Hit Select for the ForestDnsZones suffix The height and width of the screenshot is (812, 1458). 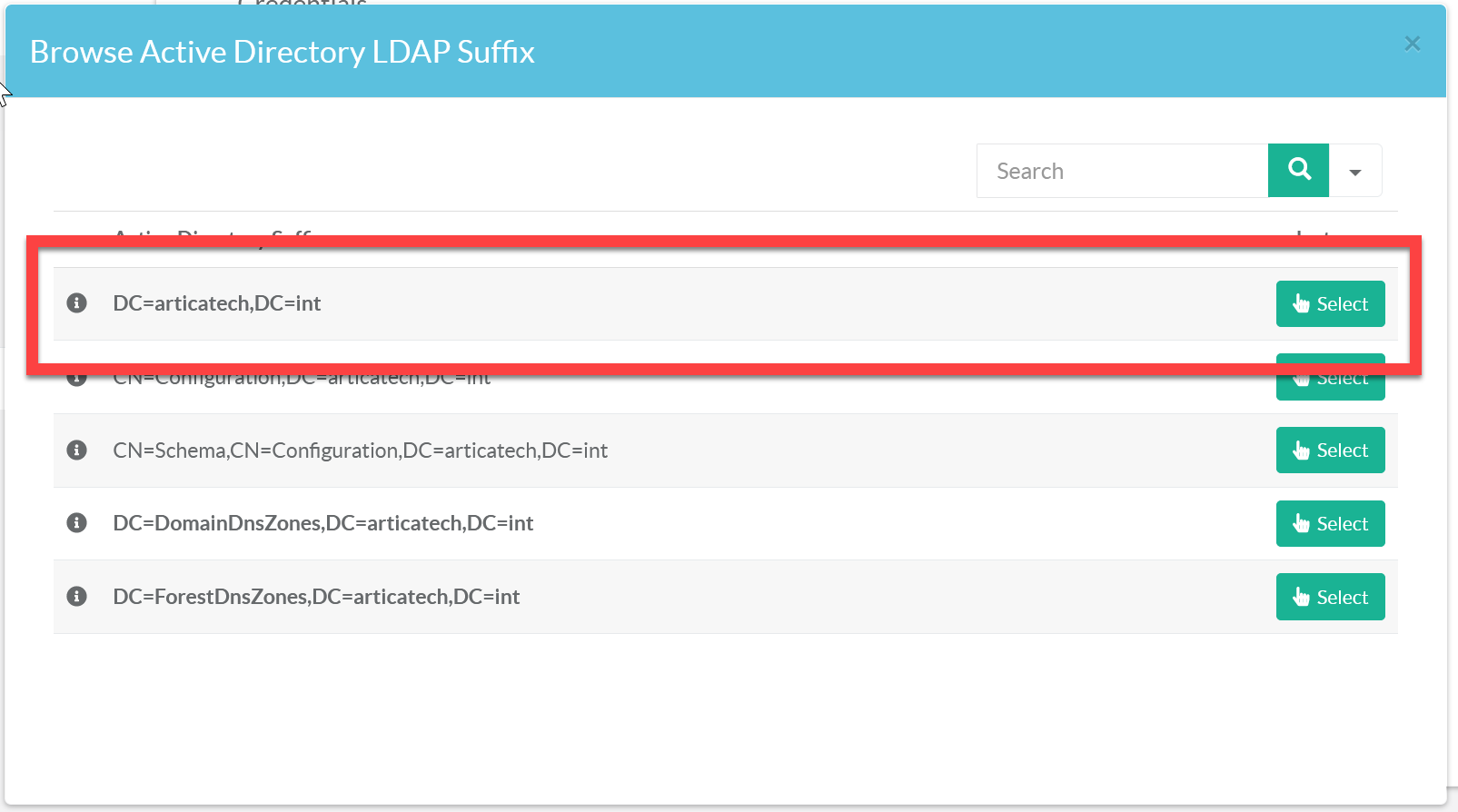click(x=1330, y=598)
